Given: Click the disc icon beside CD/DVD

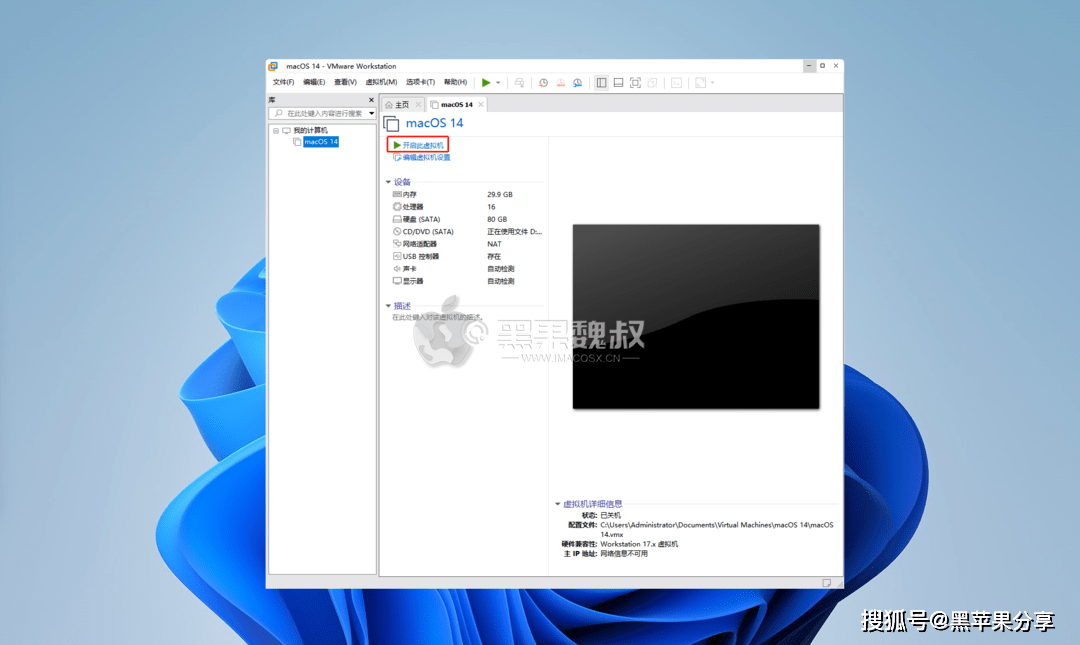Looking at the screenshot, I should 397,232.
